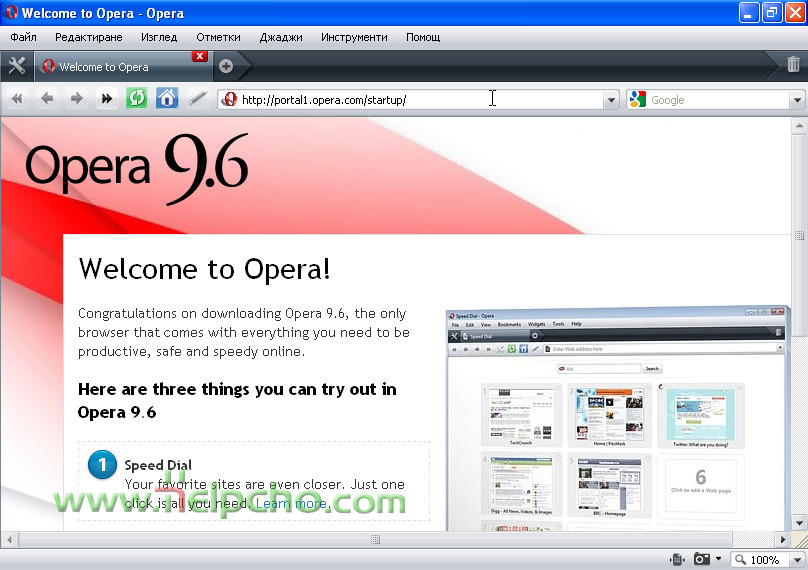Click the Fast Forward button
This screenshot has width=808, height=570.
[107, 98]
